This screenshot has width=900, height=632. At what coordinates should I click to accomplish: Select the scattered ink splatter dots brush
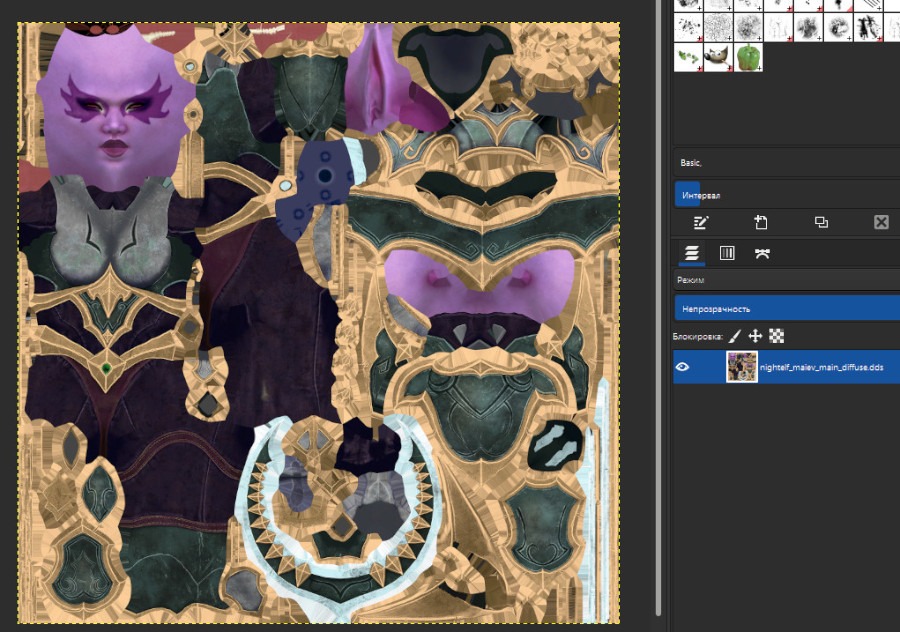click(688, 27)
